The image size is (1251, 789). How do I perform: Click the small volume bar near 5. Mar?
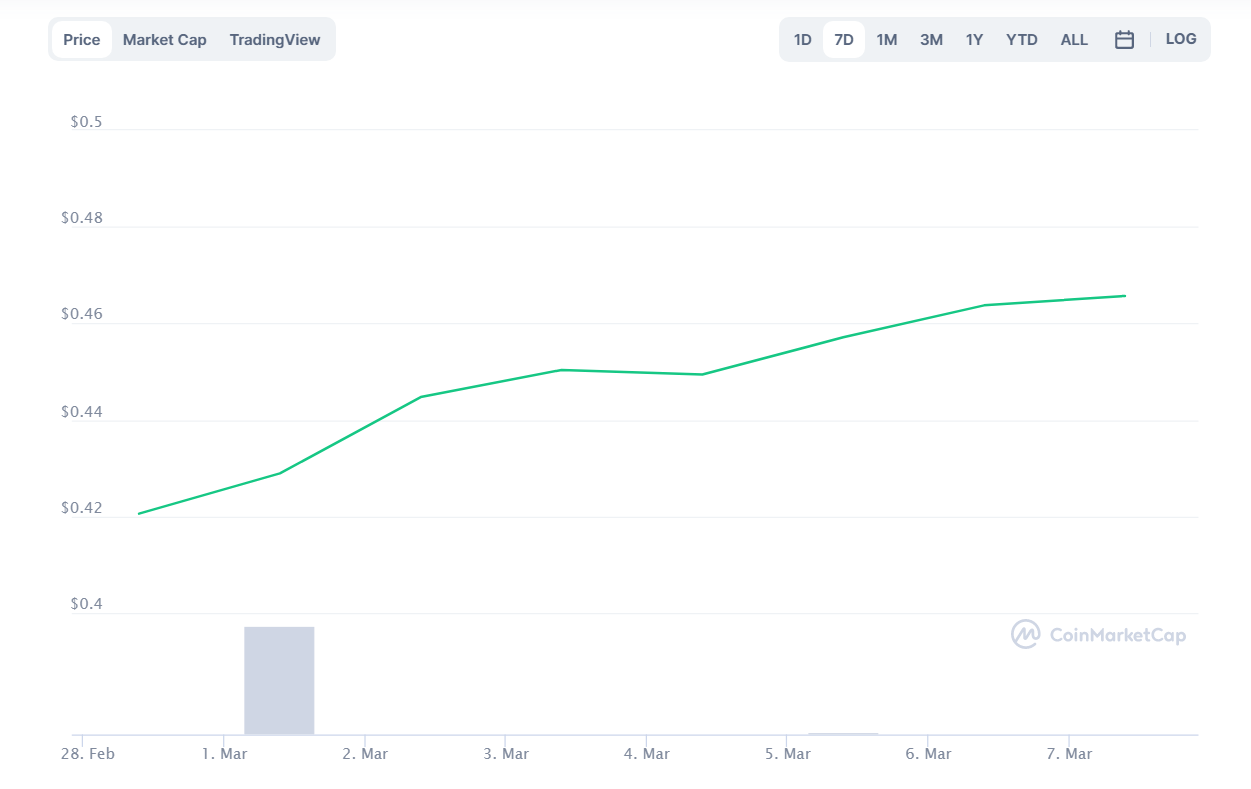843,733
